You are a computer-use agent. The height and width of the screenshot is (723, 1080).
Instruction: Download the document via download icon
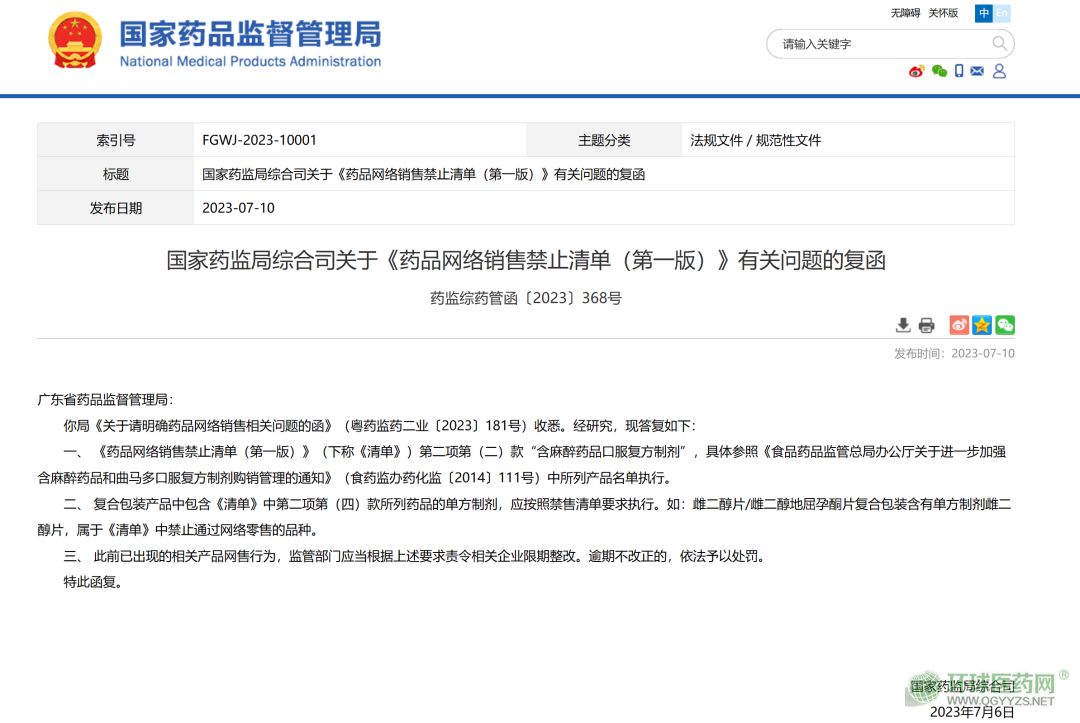point(903,325)
